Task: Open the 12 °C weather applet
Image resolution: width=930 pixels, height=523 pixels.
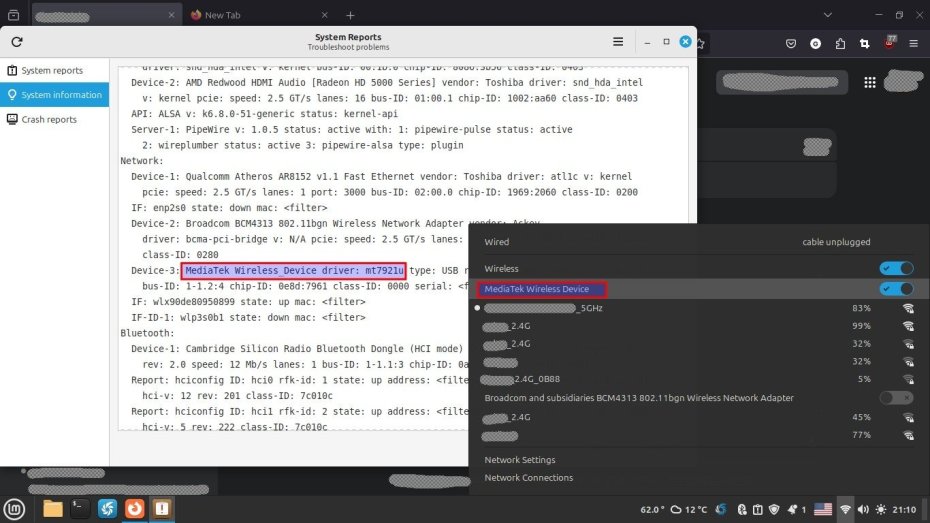Action: click(689, 509)
